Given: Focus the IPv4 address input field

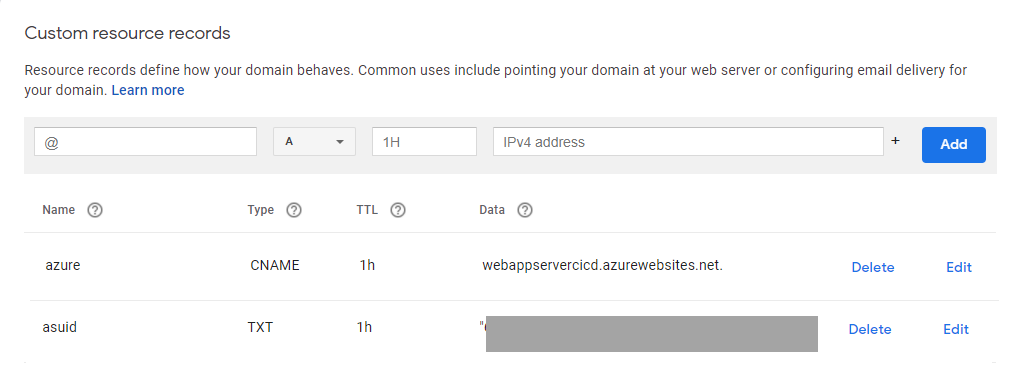Looking at the screenshot, I should click(x=688, y=142).
